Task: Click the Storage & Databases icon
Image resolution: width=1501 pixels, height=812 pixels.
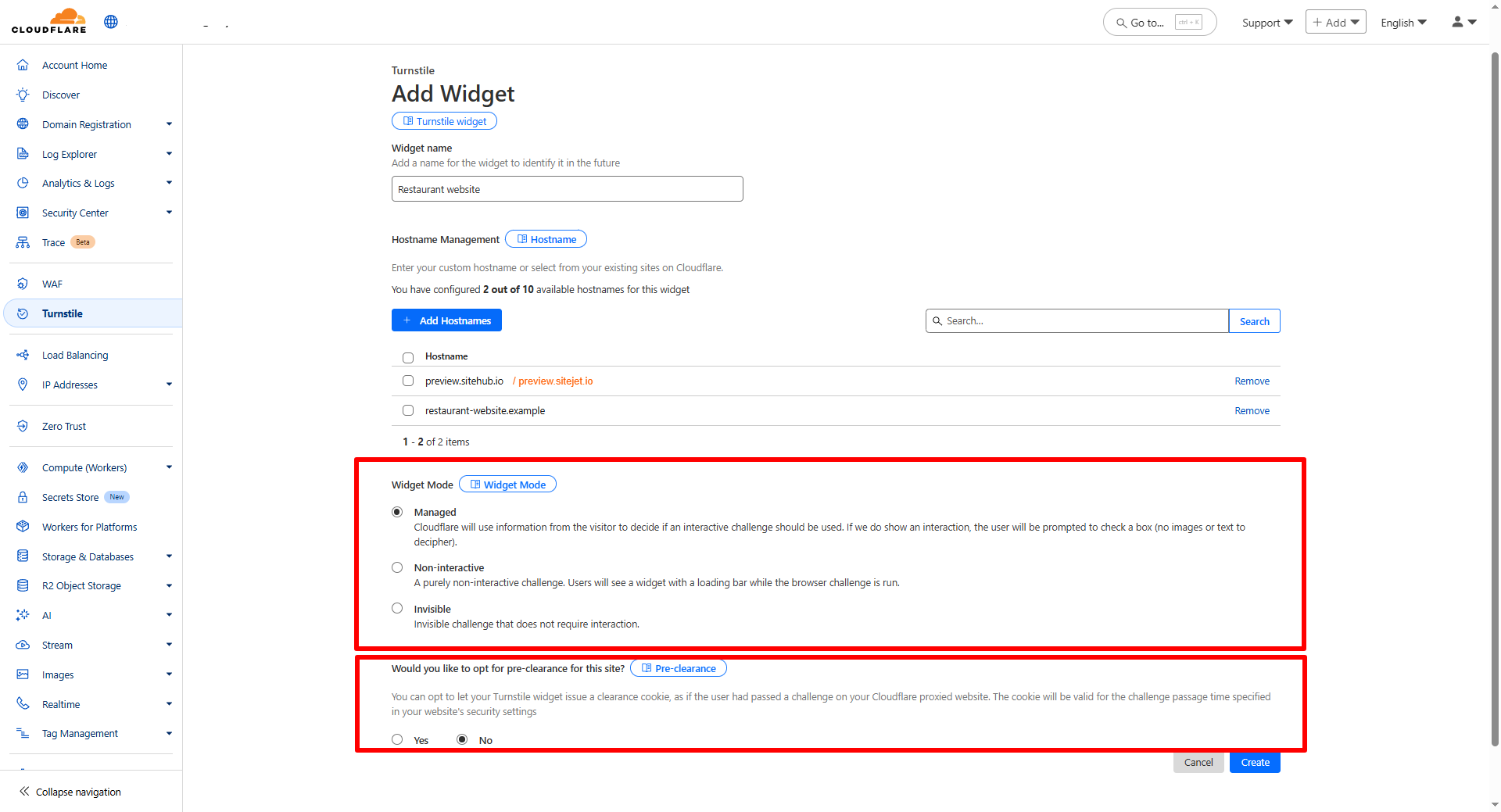Action: click(23, 556)
